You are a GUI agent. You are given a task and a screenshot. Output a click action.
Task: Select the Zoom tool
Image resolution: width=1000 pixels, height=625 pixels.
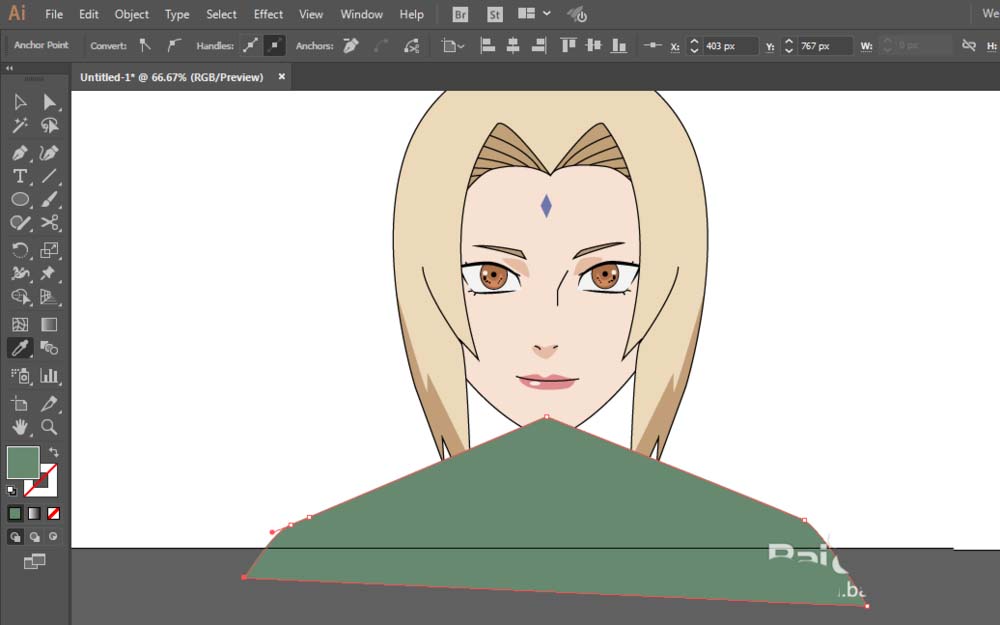tap(49, 427)
